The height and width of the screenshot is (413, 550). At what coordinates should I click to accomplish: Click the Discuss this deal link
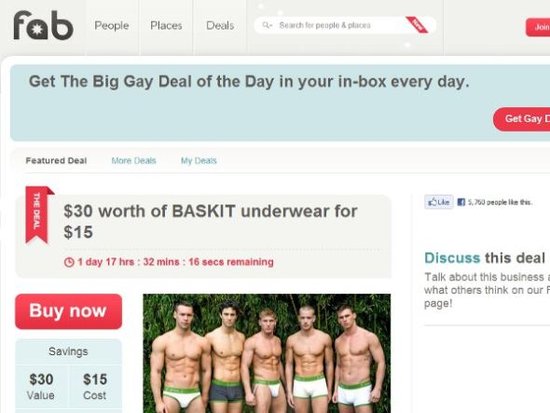pos(485,258)
